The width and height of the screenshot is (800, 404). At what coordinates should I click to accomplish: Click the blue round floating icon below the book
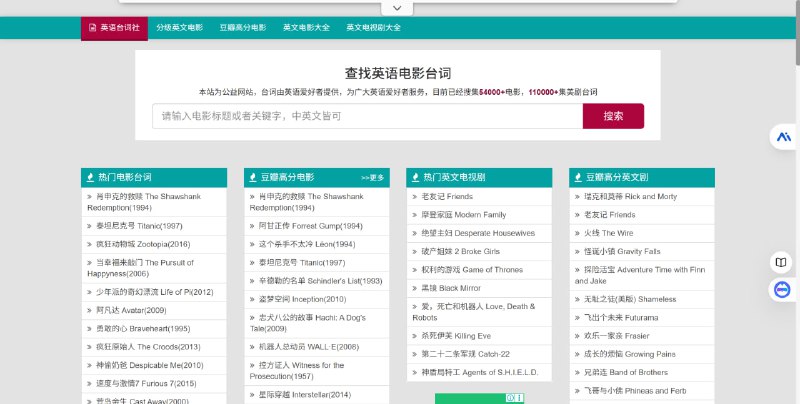pyautogui.click(x=782, y=289)
